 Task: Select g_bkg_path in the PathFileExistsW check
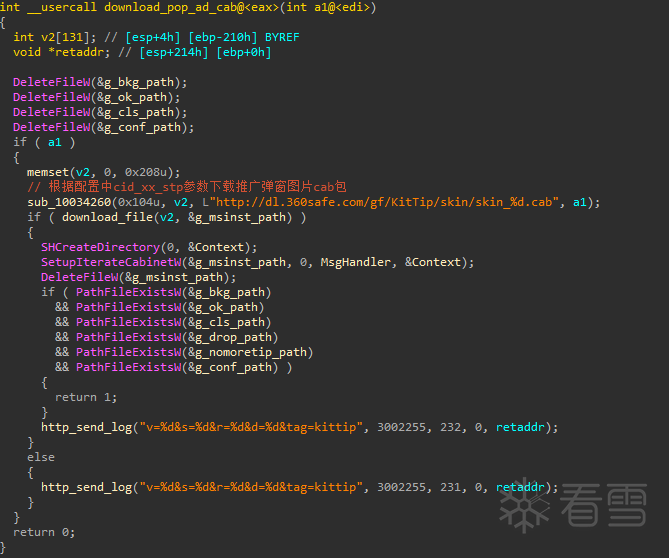coord(230,292)
